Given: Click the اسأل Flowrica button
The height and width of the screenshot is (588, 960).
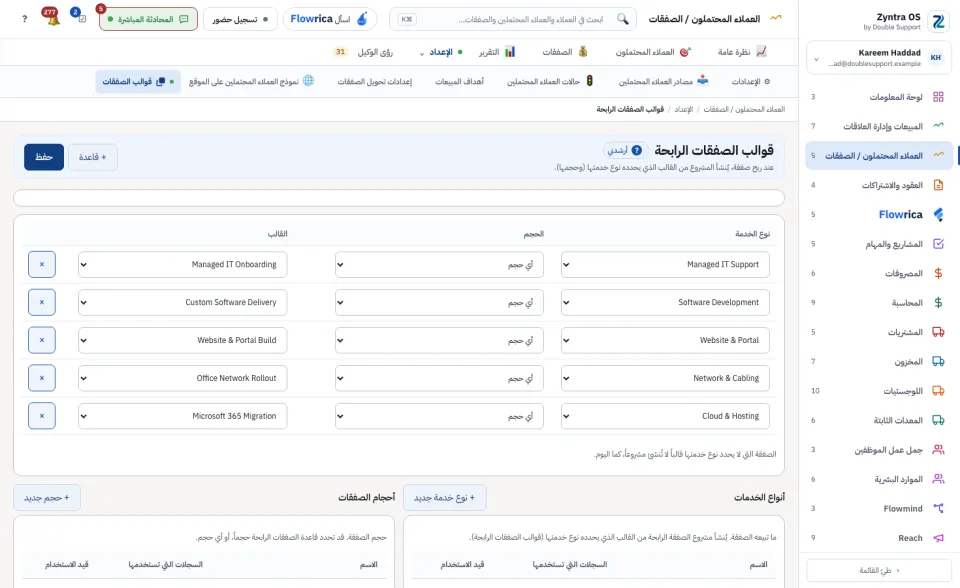Looking at the screenshot, I should [x=329, y=19].
